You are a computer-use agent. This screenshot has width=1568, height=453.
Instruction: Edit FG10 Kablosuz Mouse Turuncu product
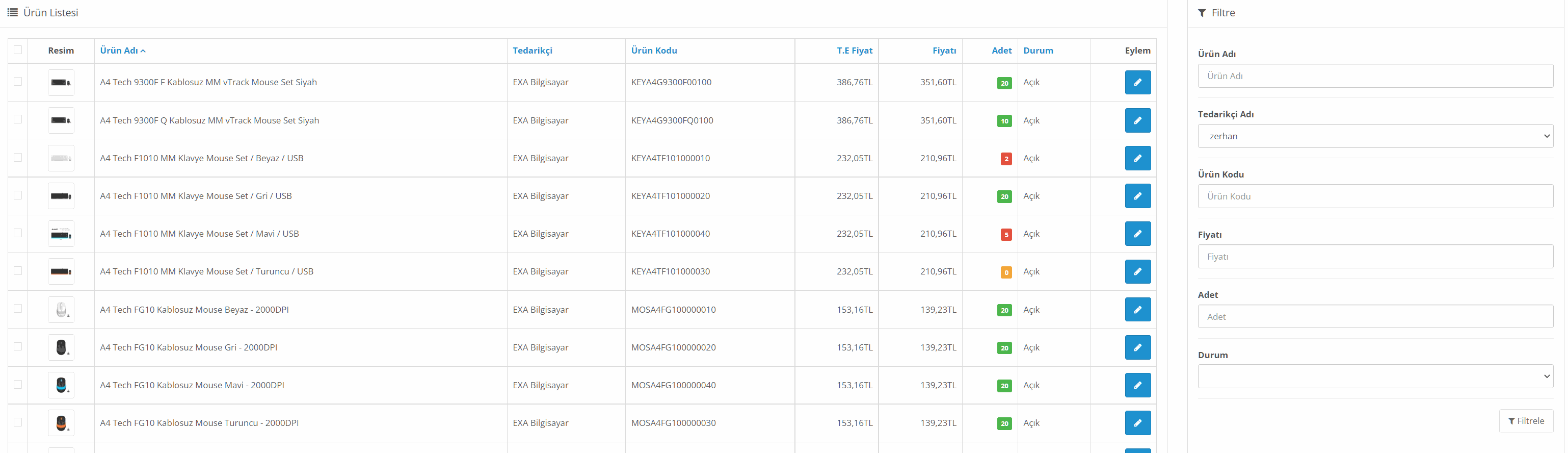(1137, 423)
